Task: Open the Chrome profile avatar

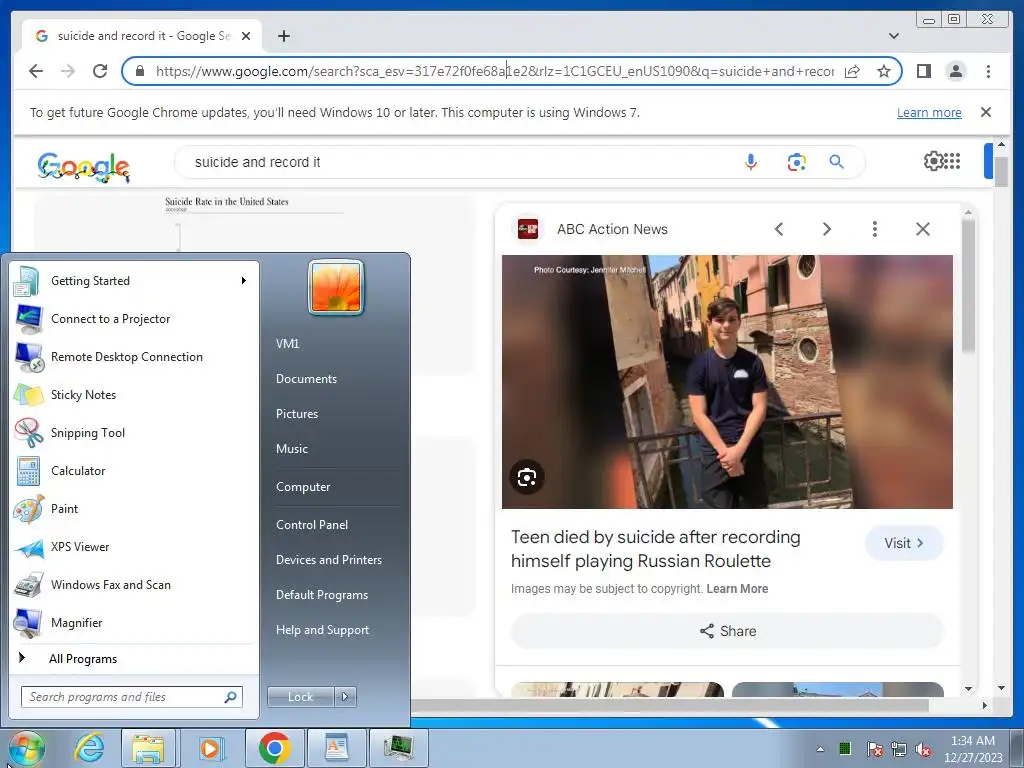Action: (x=955, y=71)
